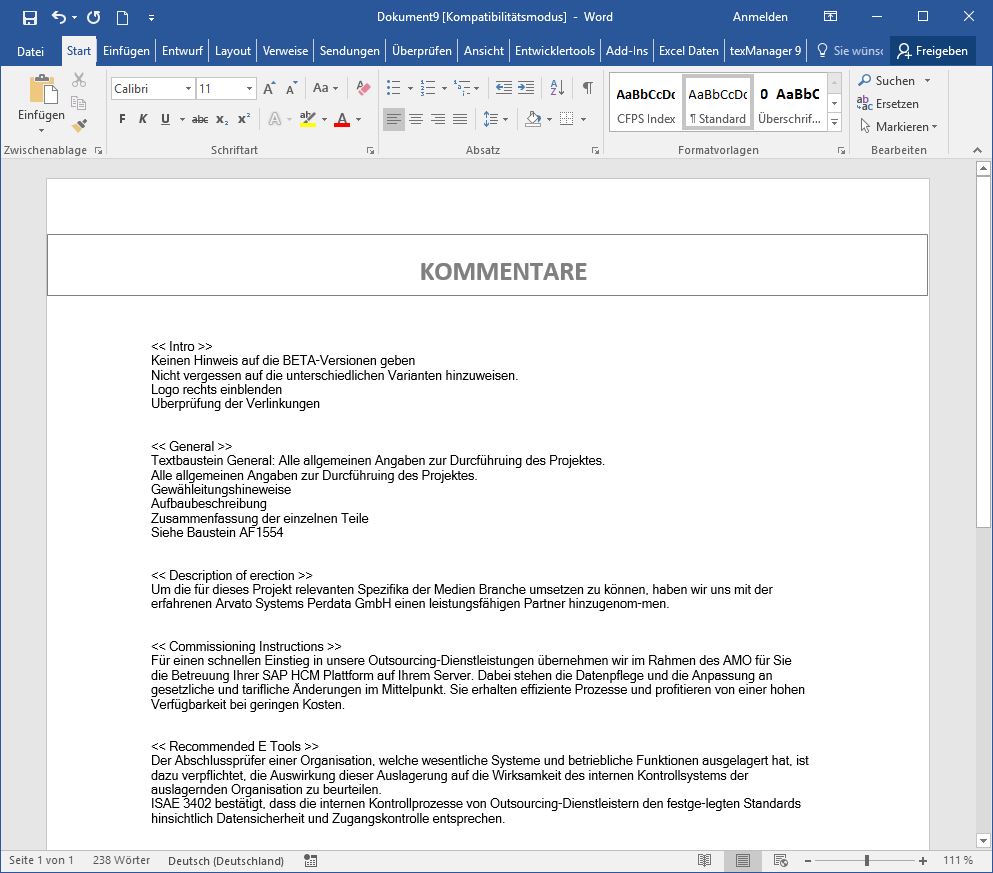Toggle italic formatting (K)
The image size is (993, 873).
[143, 119]
